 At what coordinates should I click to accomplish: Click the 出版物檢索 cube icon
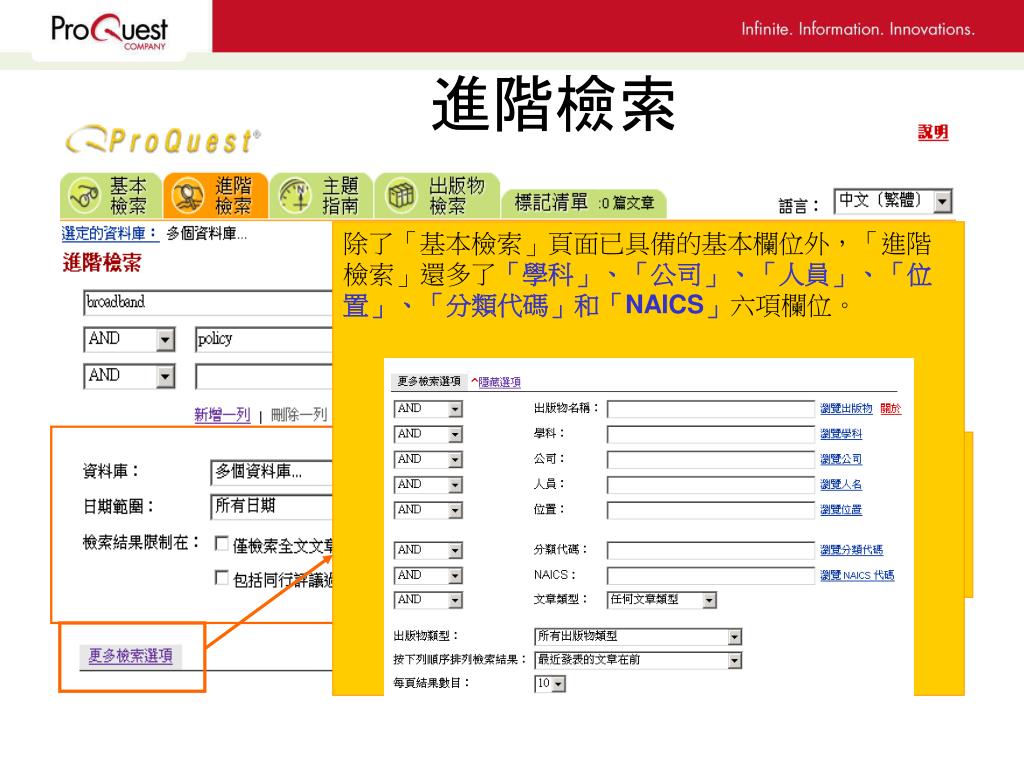[401, 195]
